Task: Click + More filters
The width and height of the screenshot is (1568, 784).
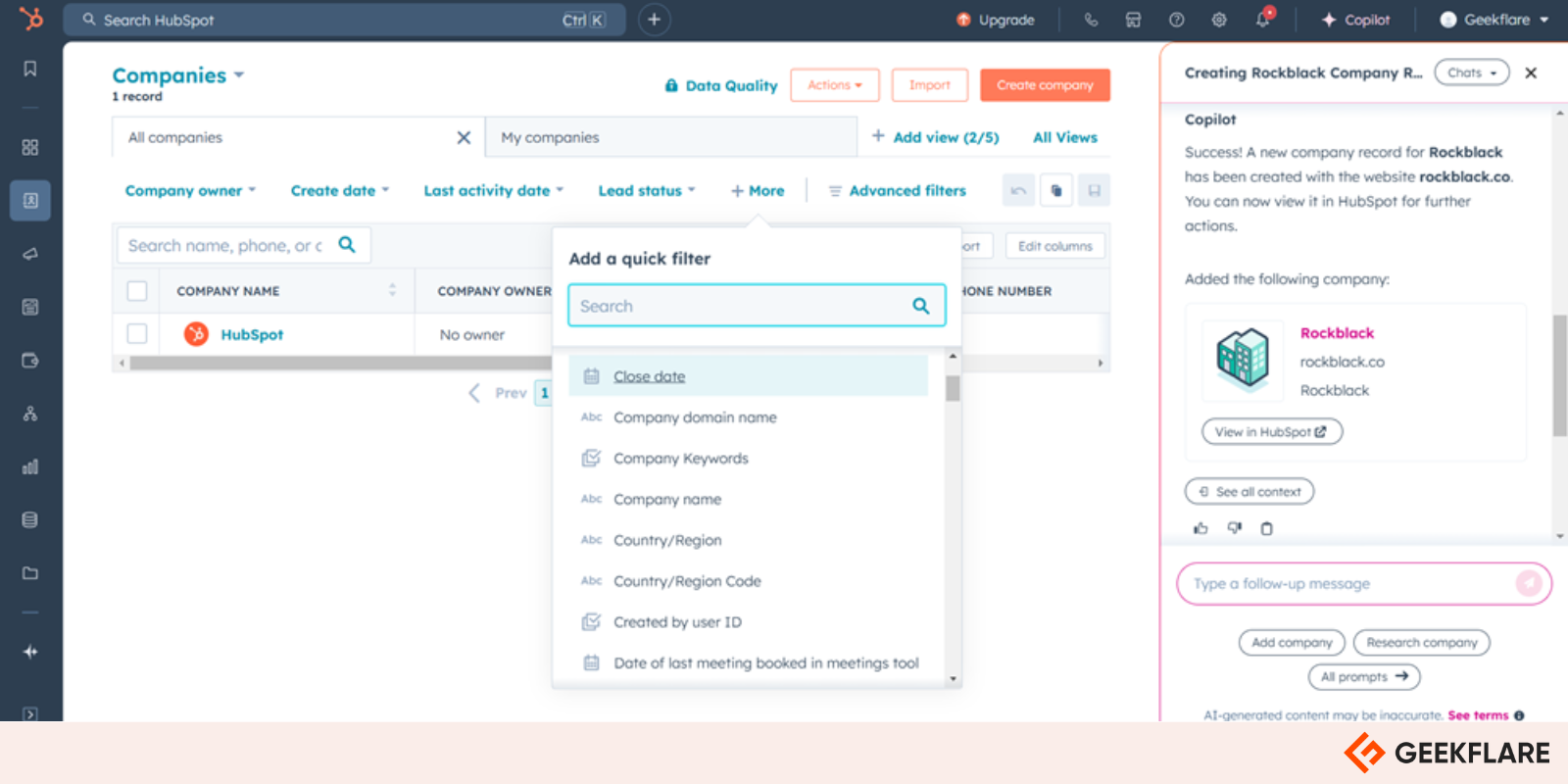Action: point(758,190)
